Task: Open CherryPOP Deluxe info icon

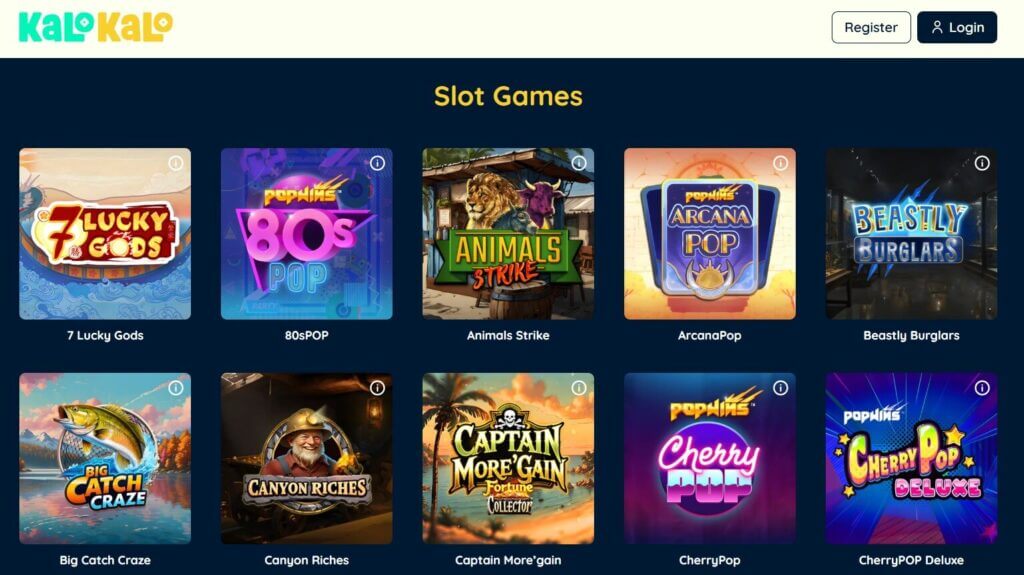Action: pyautogui.click(x=982, y=388)
